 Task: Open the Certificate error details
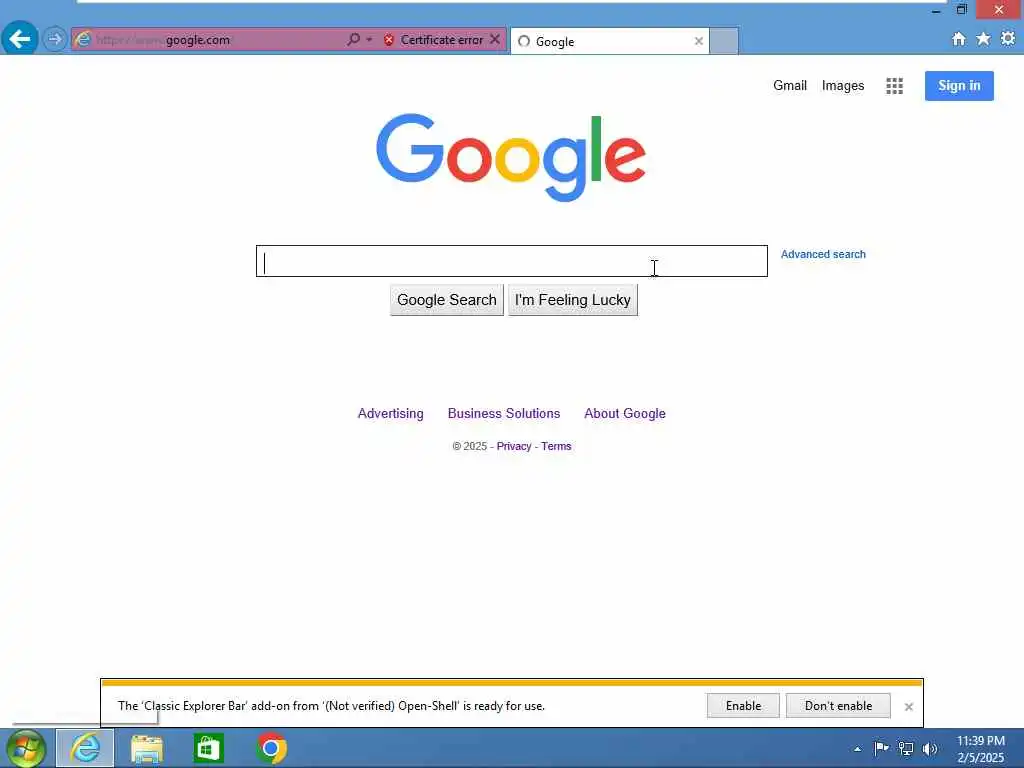(441, 40)
